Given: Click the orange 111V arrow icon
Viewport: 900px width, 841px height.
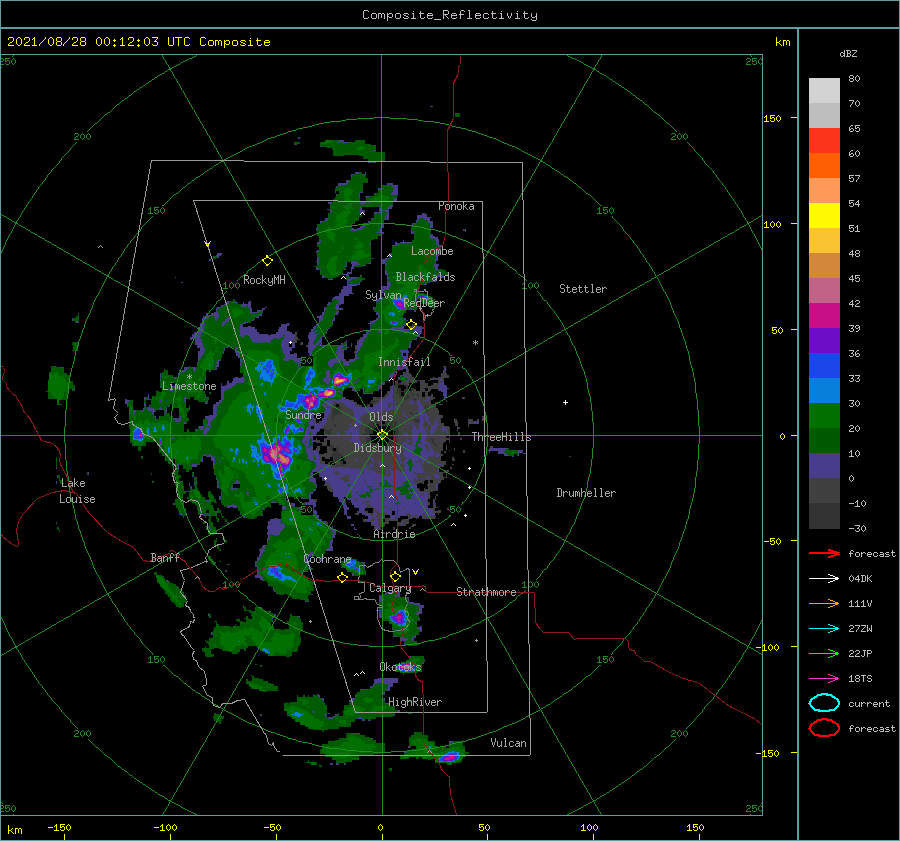Looking at the screenshot, I should (824, 603).
